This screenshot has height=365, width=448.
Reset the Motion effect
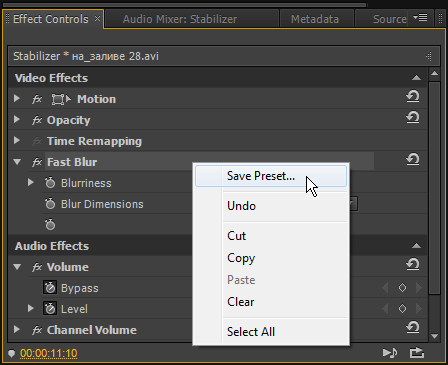pos(413,97)
